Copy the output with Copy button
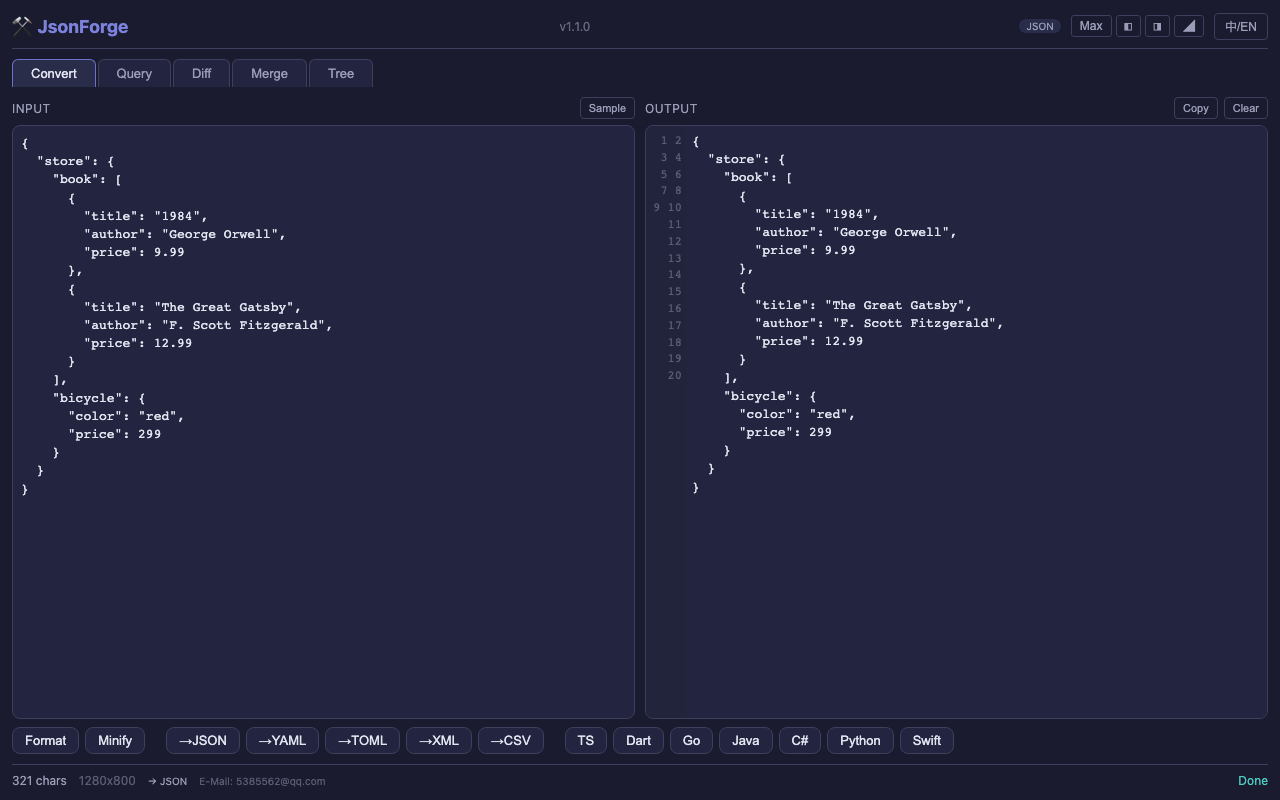The width and height of the screenshot is (1280, 800). 1196,108
